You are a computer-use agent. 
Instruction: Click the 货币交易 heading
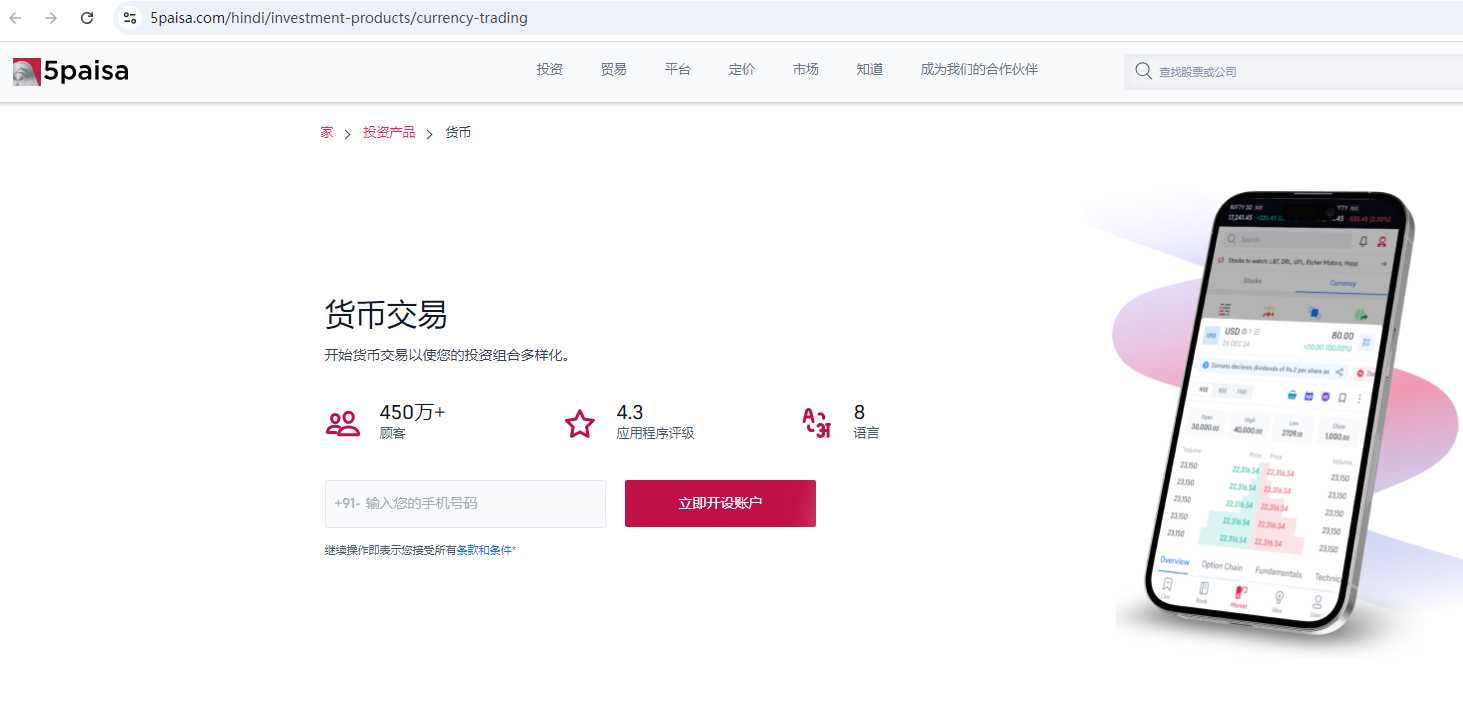(386, 315)
